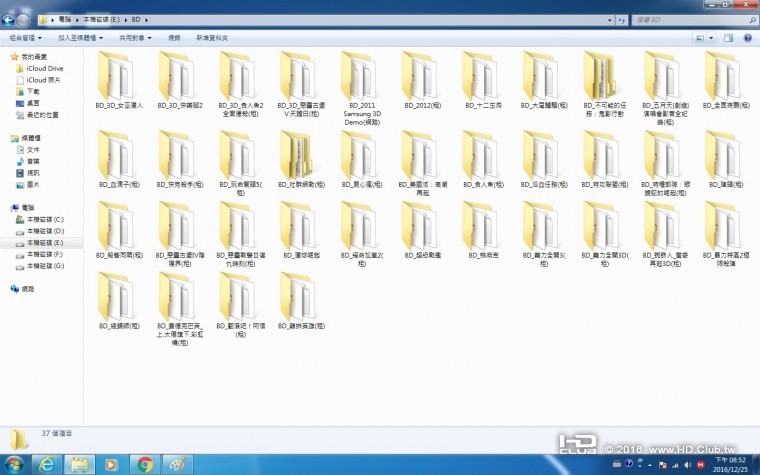Open Paint from the taskbar
This screenshot has height=475, width=760.
click(x=177, y=464)
